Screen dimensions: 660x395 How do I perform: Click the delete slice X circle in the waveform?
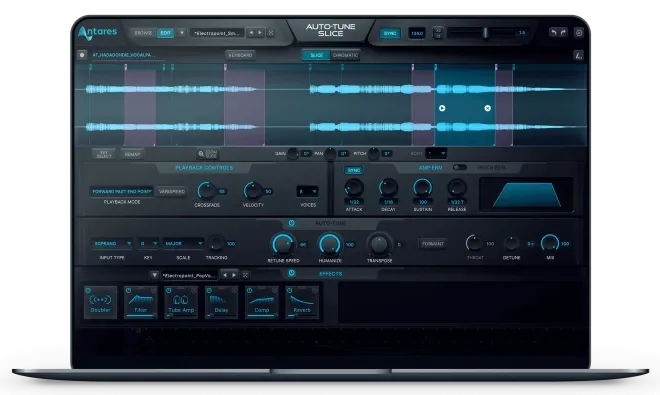pos(487,108)
